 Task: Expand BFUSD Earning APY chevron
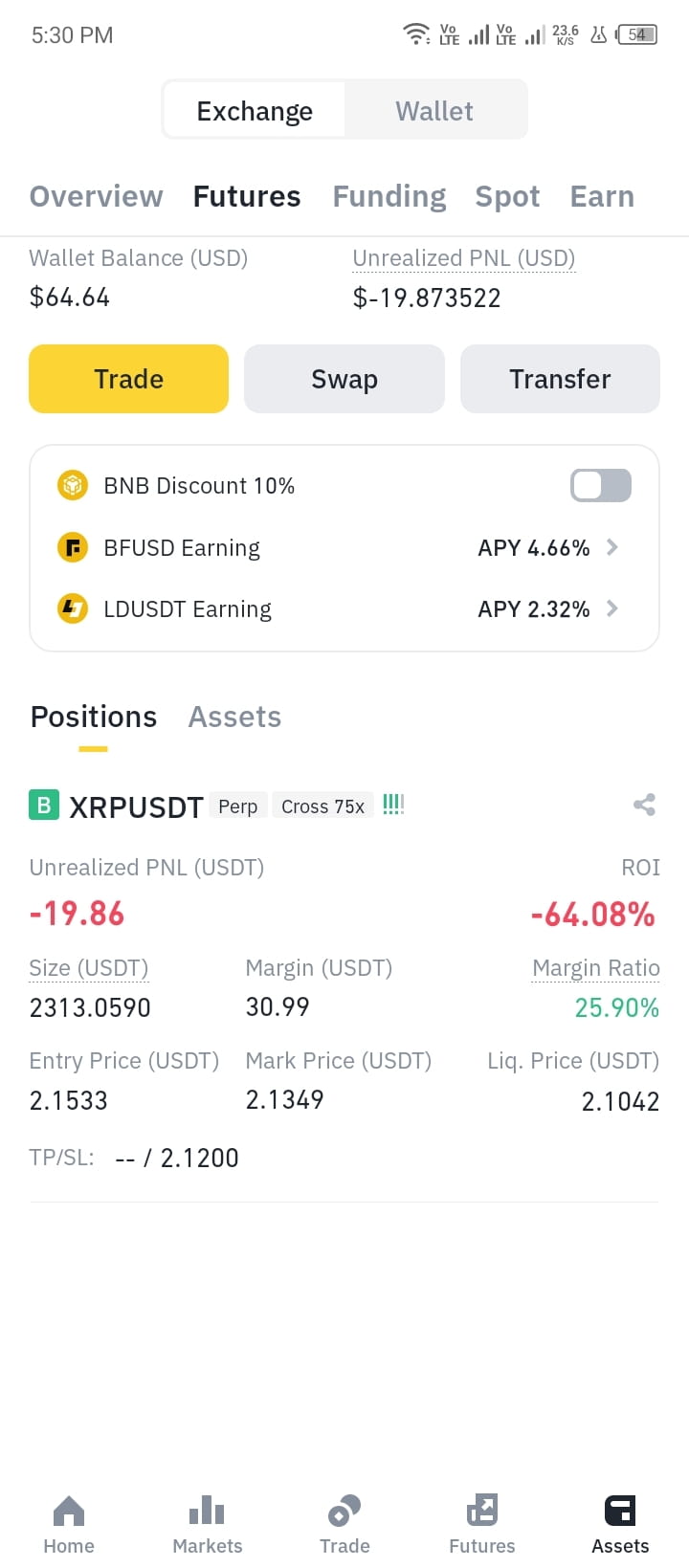point(612,547)
